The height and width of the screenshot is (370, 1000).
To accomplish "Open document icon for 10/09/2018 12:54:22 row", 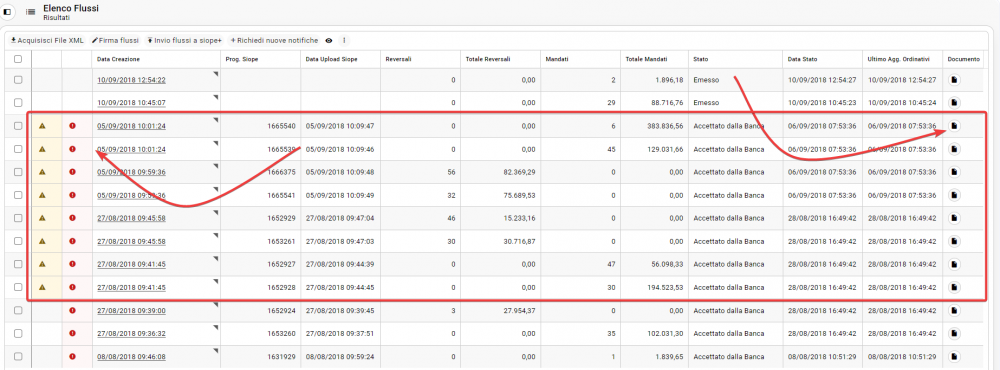I will [x=954, y=80].
